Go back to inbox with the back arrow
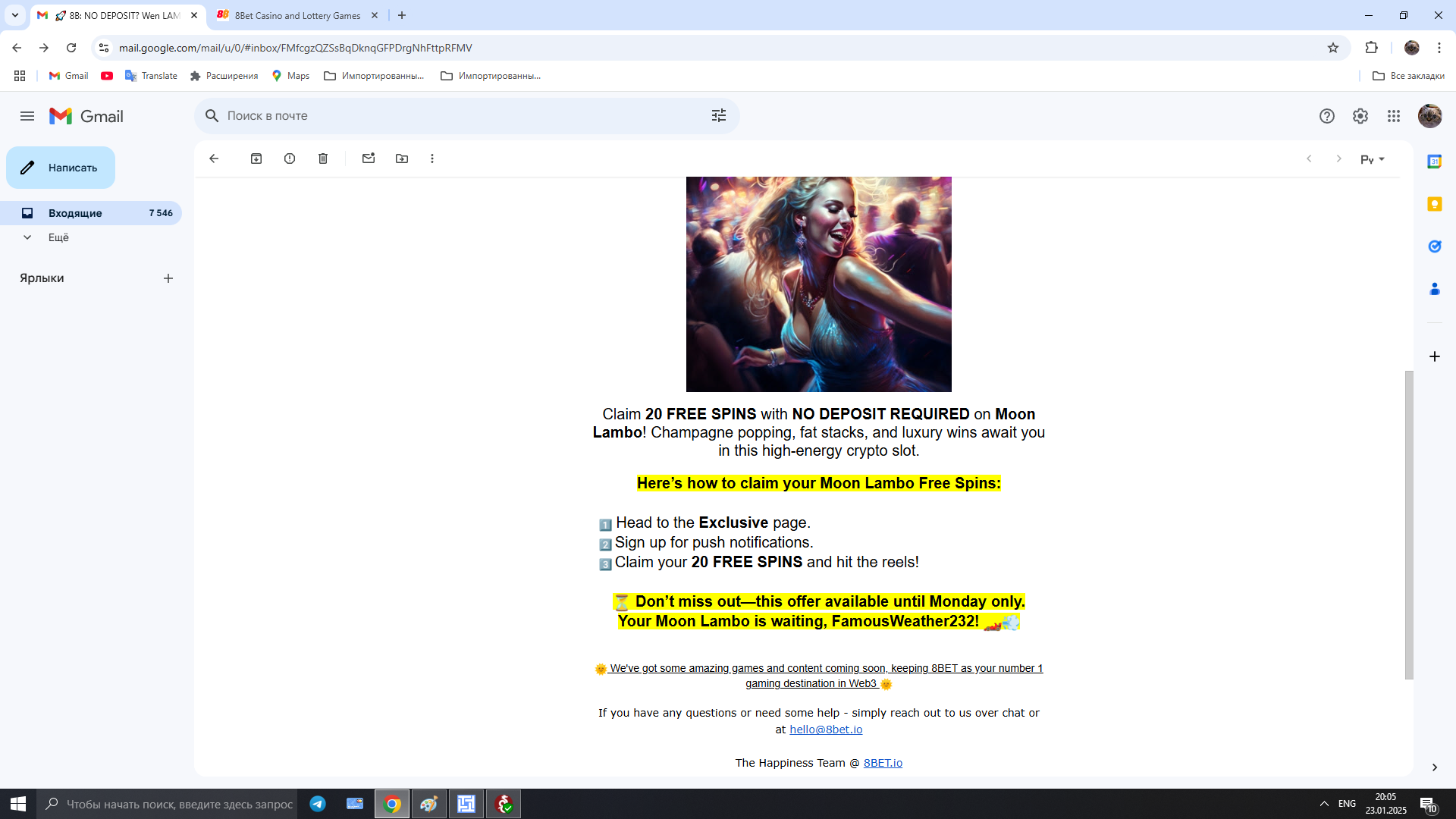This screenshot has height=819, width=1456. coord(214,158)
